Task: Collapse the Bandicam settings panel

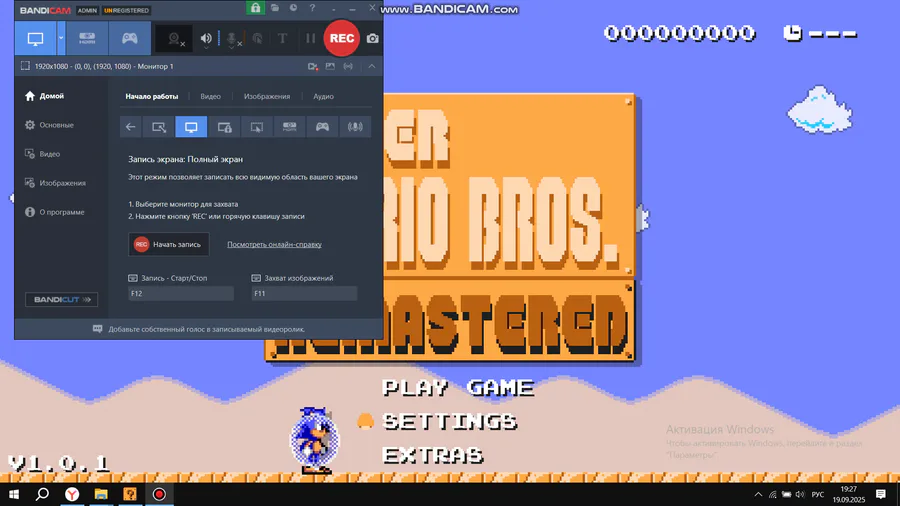Action: click(372, 67)
